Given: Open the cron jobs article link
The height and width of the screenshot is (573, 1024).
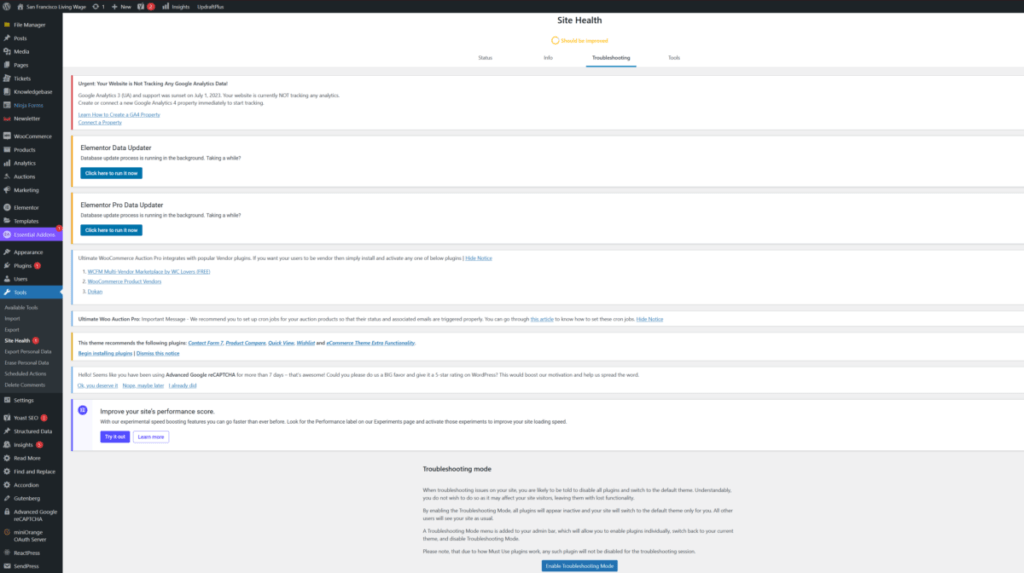Looking at the screenshot, I should 541,319.
